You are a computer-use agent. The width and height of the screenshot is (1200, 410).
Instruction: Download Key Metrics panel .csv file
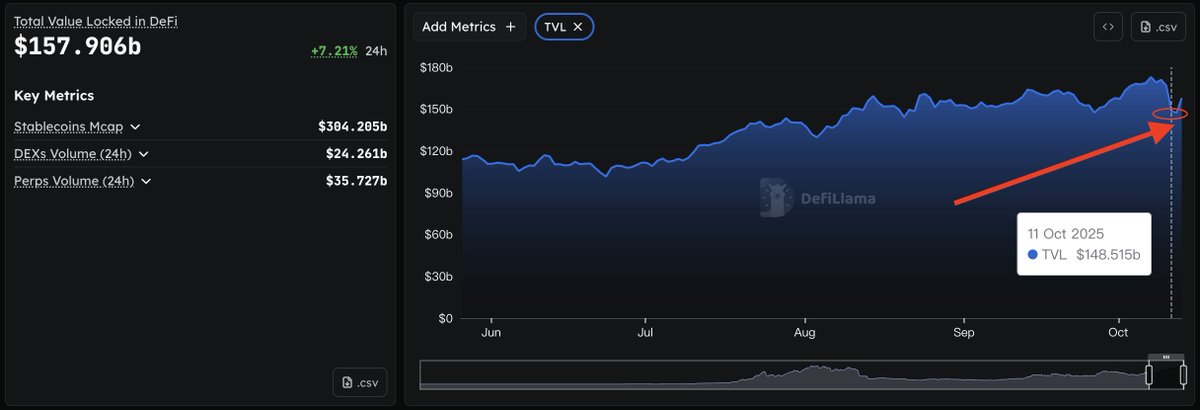[x=360, y=382]
